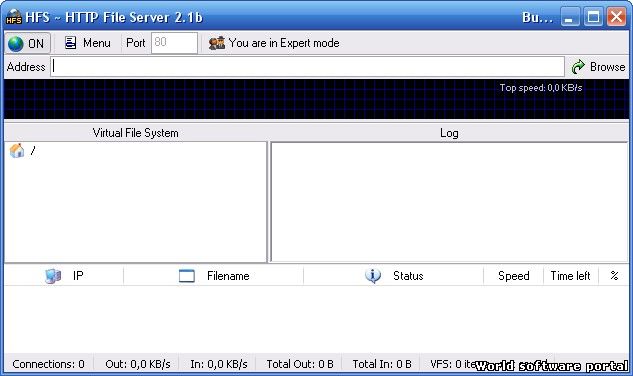The width and height of the screenshot is (633, 376).
Task: Click the percent column header
Action: 614,276
